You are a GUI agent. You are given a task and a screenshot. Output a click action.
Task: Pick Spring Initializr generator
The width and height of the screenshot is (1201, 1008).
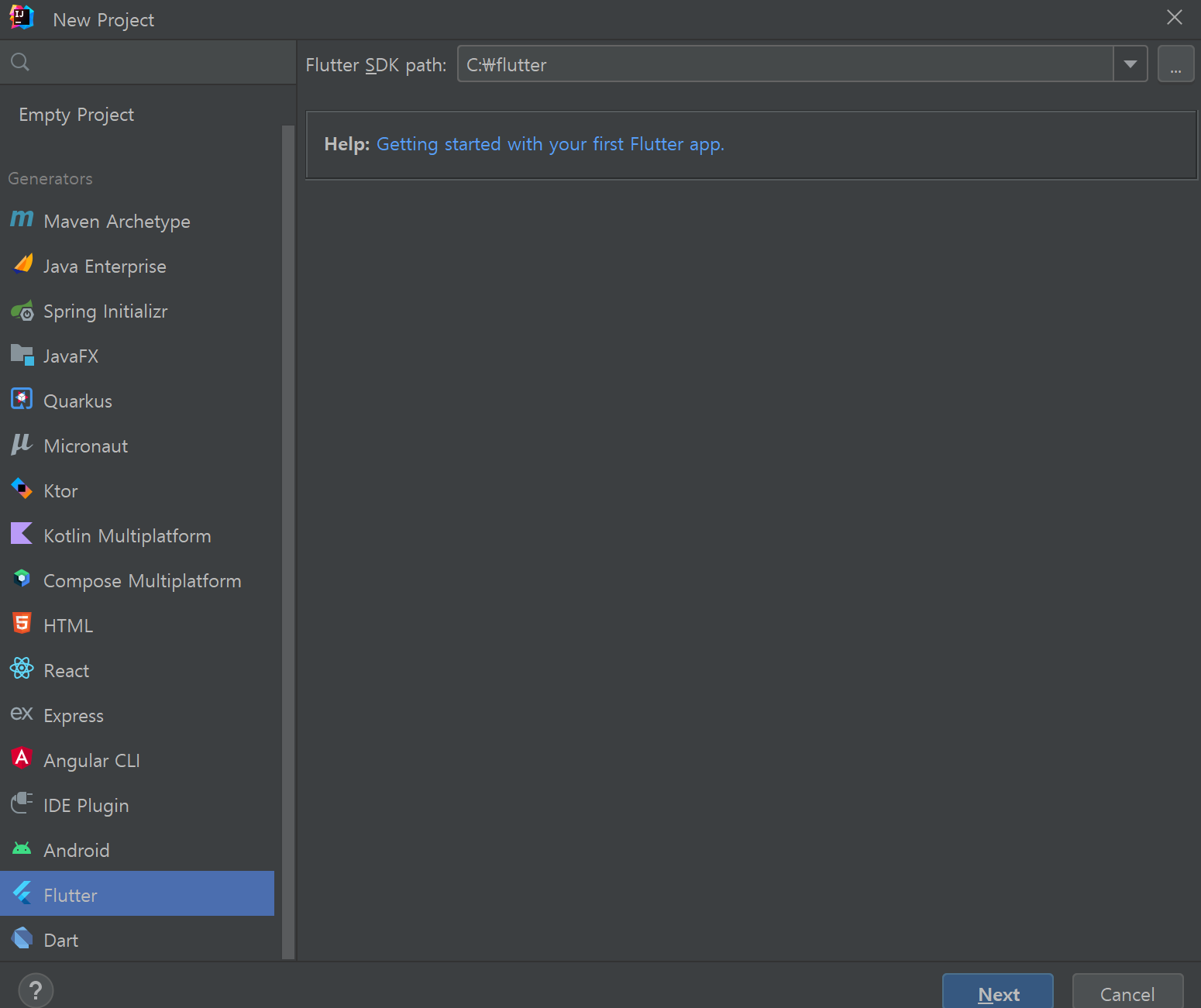click(137, 311)
